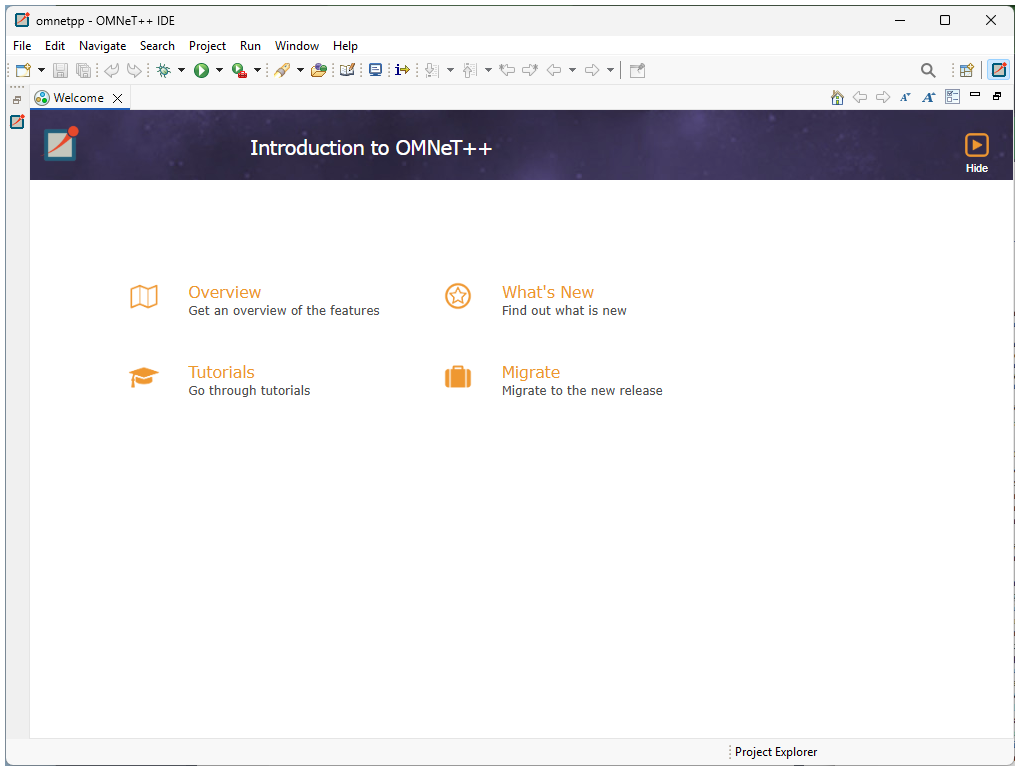
Task: Click the monitor toolbar icon
Action: (375, 70)
